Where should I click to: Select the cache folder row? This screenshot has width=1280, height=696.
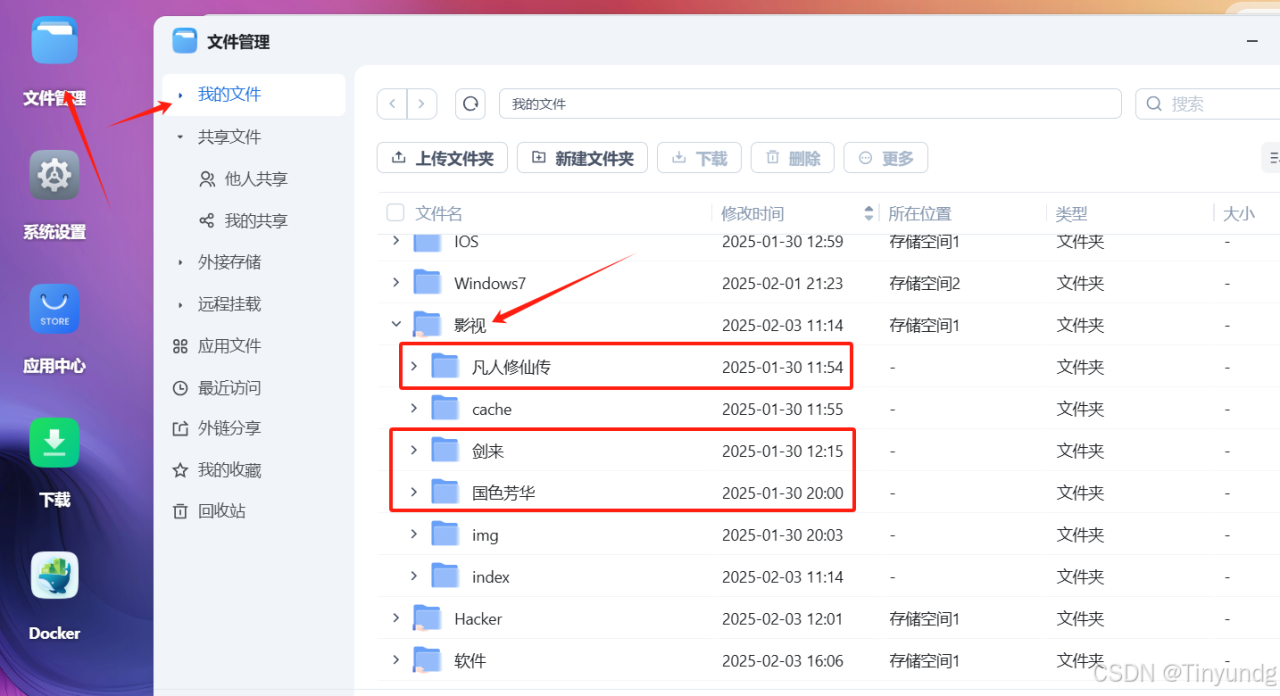pyautogui.click(x=492, y=408)
